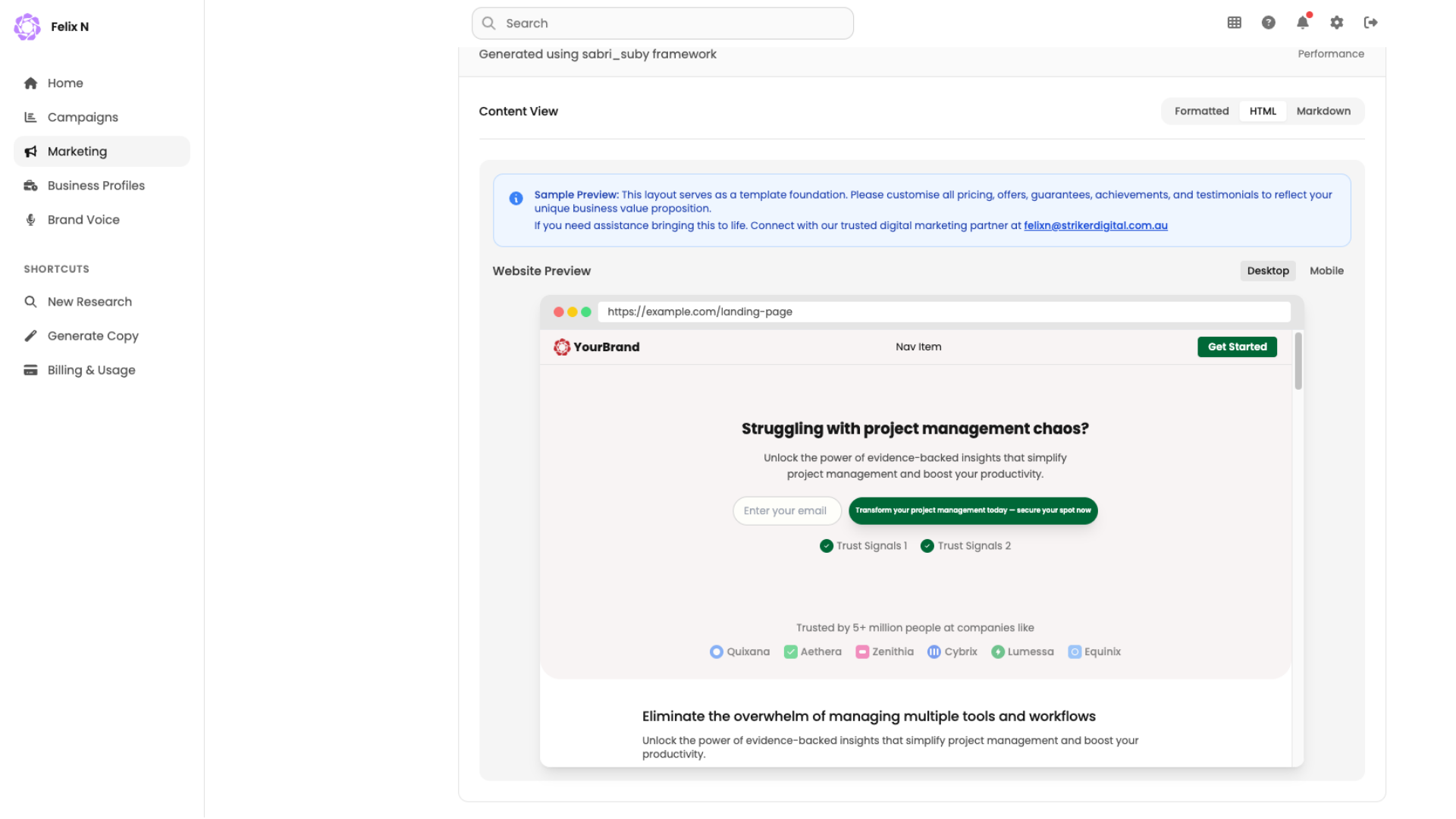Click the Get Started button
1456x819 pixels.
point(1237,347)
